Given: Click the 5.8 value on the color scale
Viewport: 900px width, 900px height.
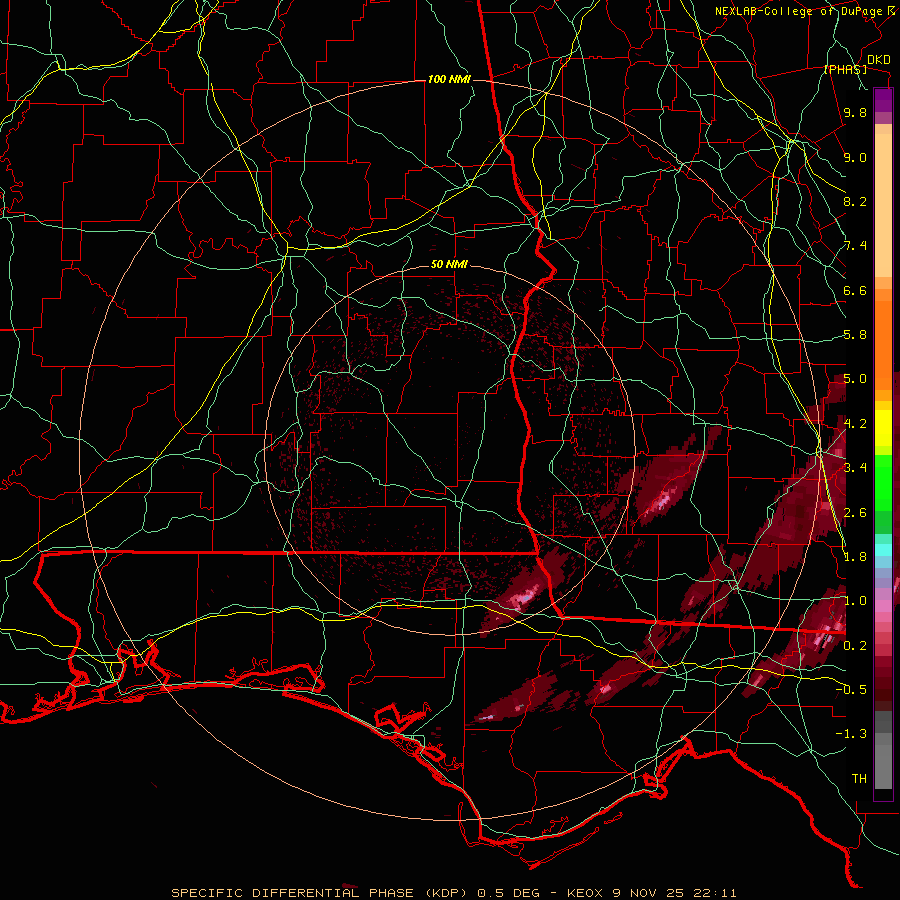Looking at the screenshot, I should click(x=855, y=335).
